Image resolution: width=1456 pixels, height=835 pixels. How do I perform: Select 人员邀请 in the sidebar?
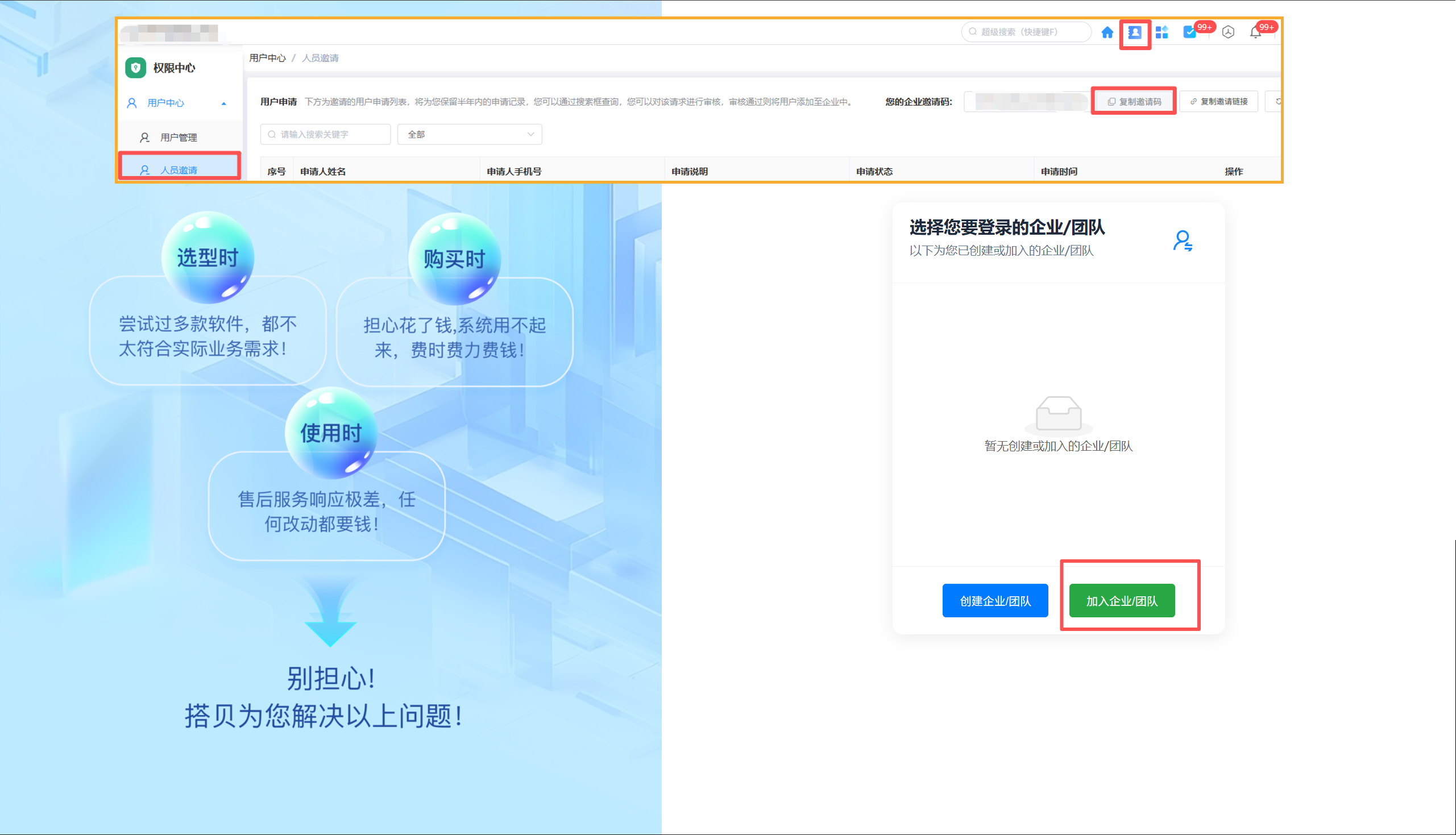click(x=180, y=169)
